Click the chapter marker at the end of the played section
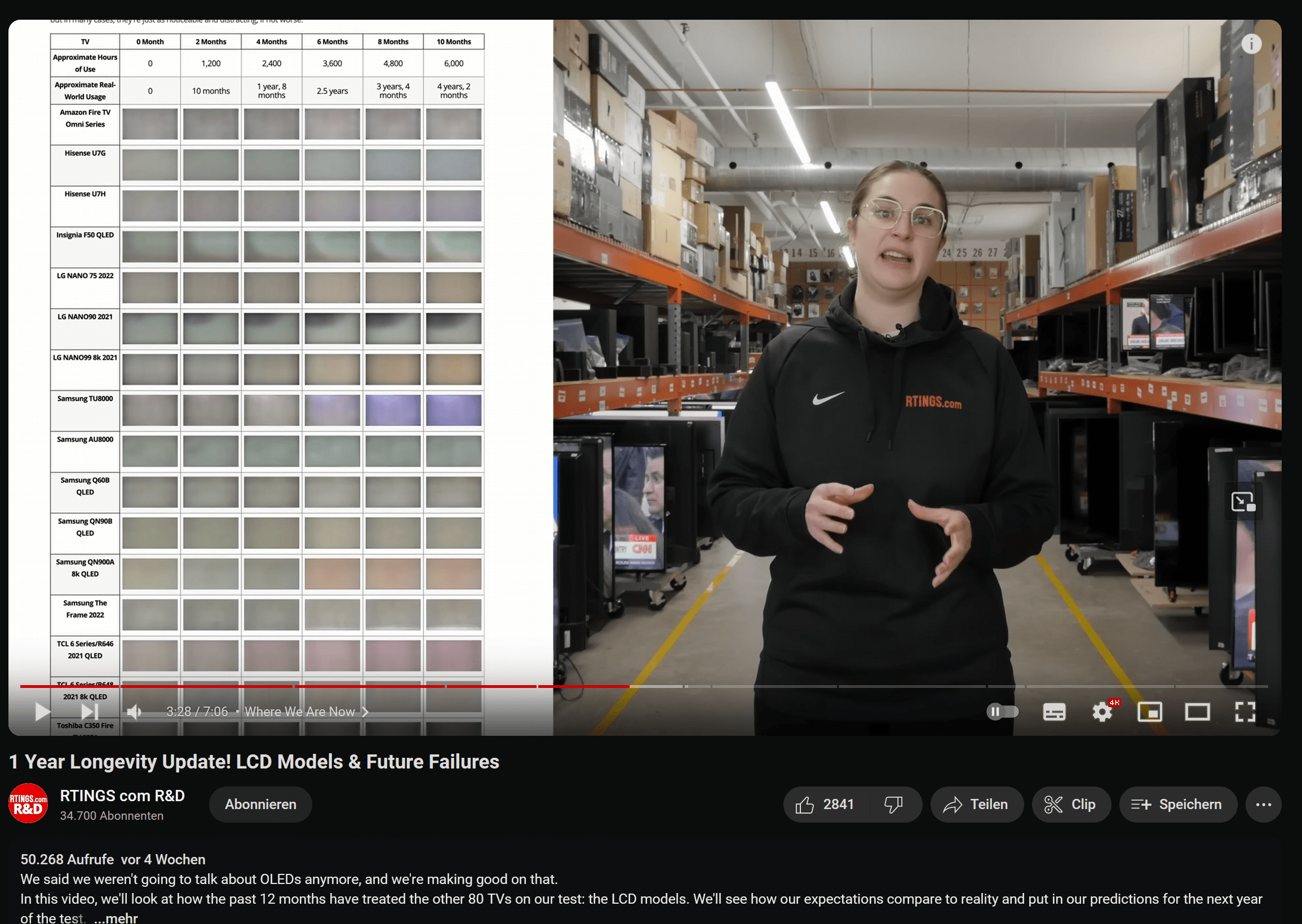 (x=630, y=686)
